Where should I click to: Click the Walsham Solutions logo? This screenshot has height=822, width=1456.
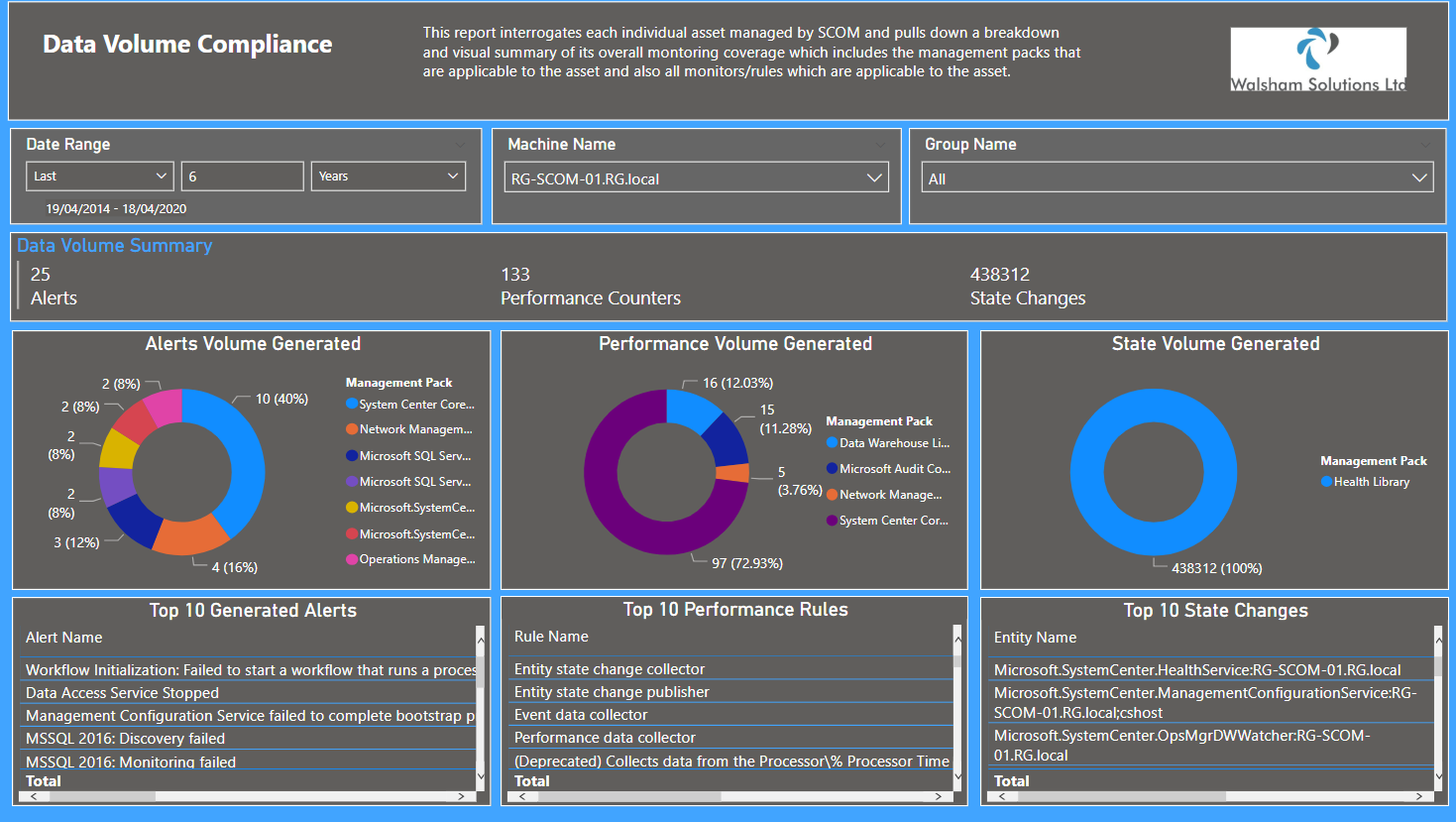coord(1318,59)
